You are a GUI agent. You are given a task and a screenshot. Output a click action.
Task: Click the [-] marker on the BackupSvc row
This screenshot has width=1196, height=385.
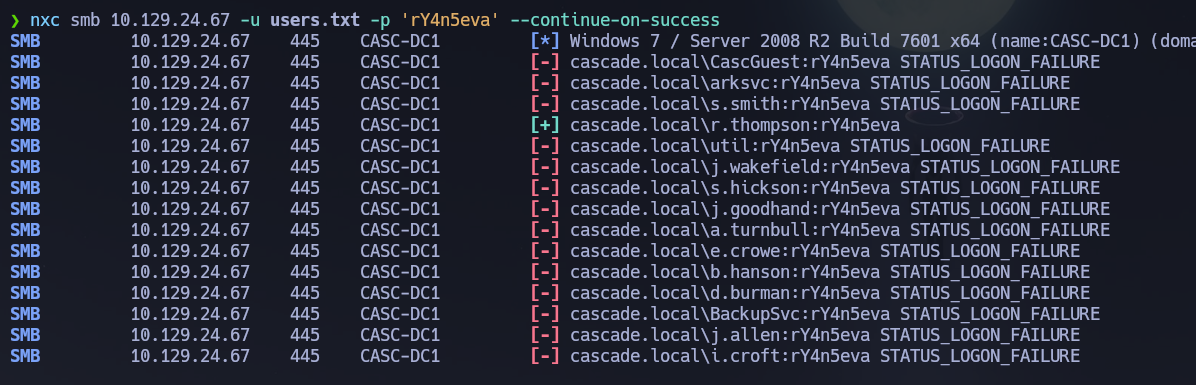coord(545,314)
